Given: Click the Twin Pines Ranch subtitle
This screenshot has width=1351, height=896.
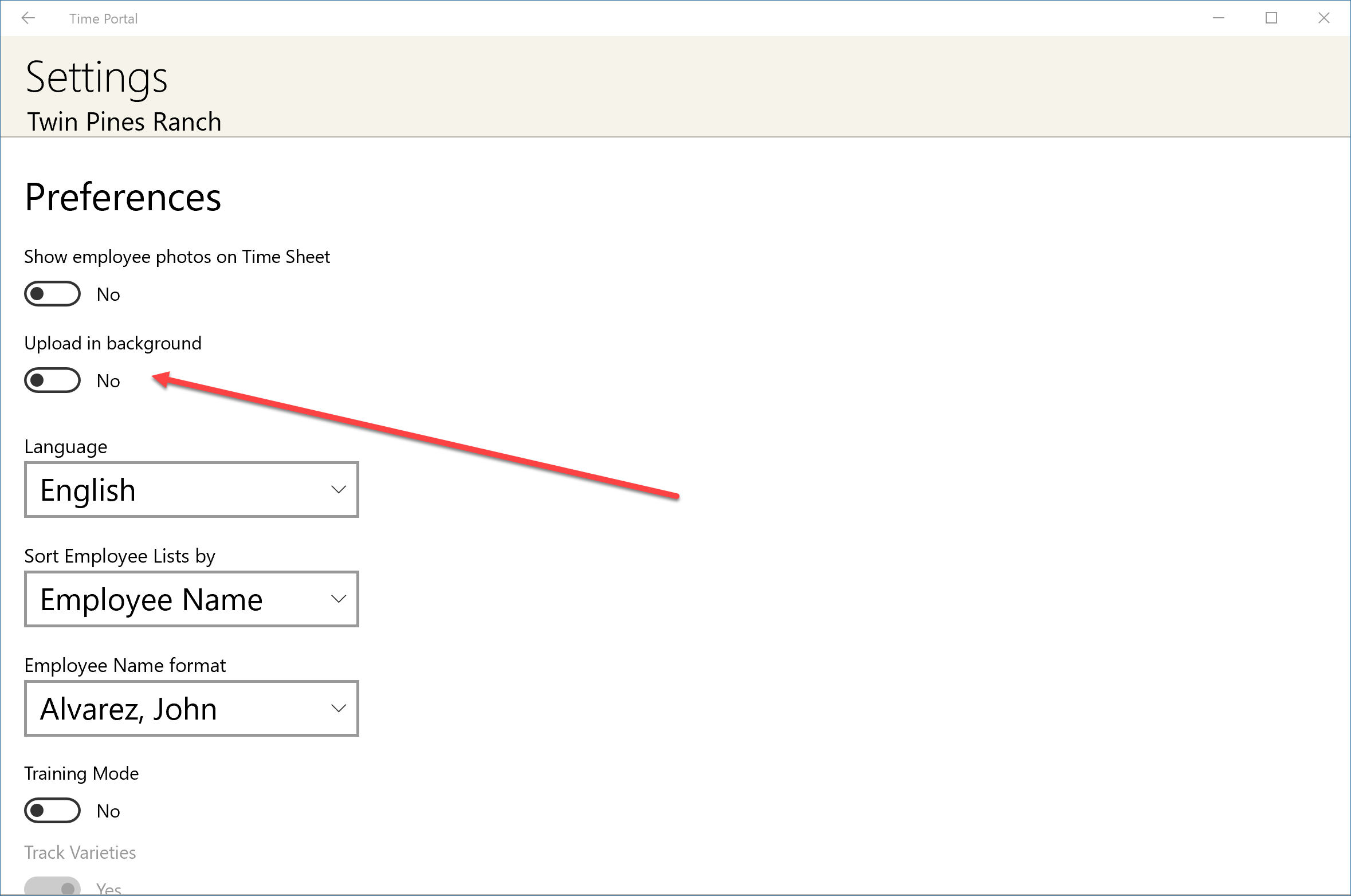Looking at the screenshot, I should coord(124,121).
